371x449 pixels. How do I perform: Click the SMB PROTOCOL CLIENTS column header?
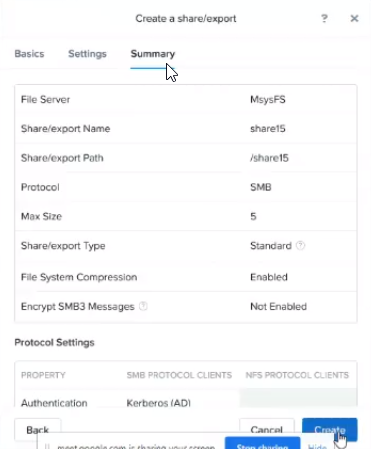click(x=179, y=375)
